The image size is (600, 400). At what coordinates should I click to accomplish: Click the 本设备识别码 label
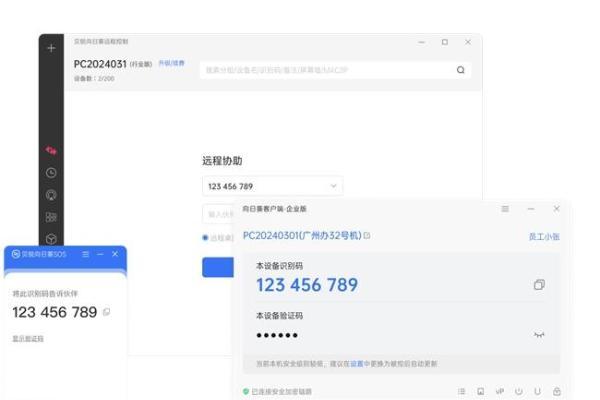coord(279,266)
